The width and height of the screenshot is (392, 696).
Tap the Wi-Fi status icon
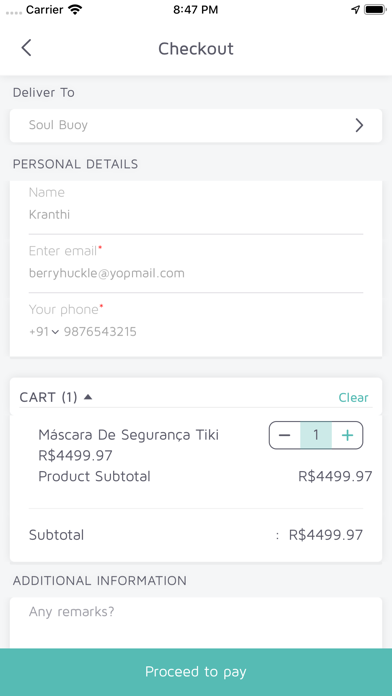coord(76,9)
